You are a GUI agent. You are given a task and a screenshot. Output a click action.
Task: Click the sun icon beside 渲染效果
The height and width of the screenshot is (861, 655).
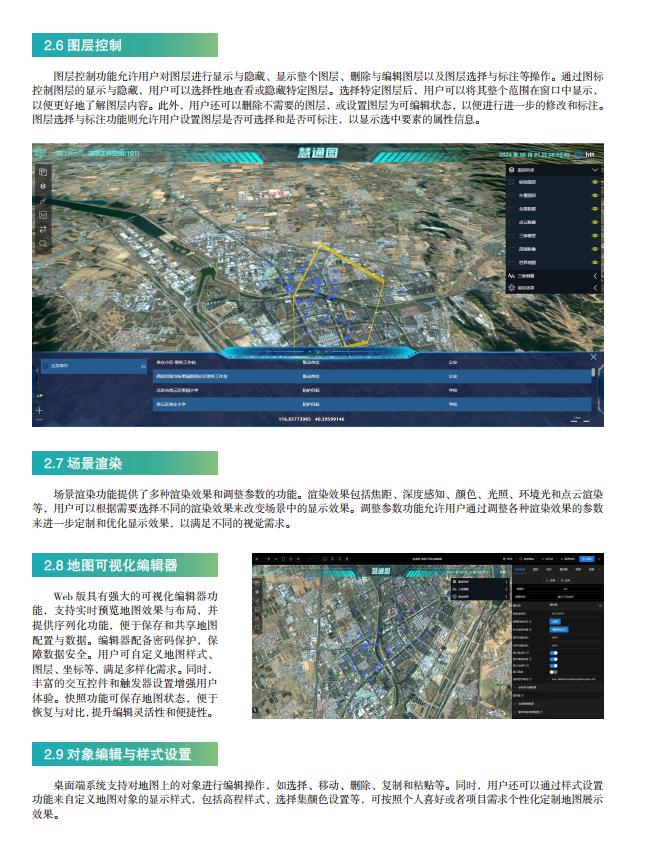click(x=512, y=288)
